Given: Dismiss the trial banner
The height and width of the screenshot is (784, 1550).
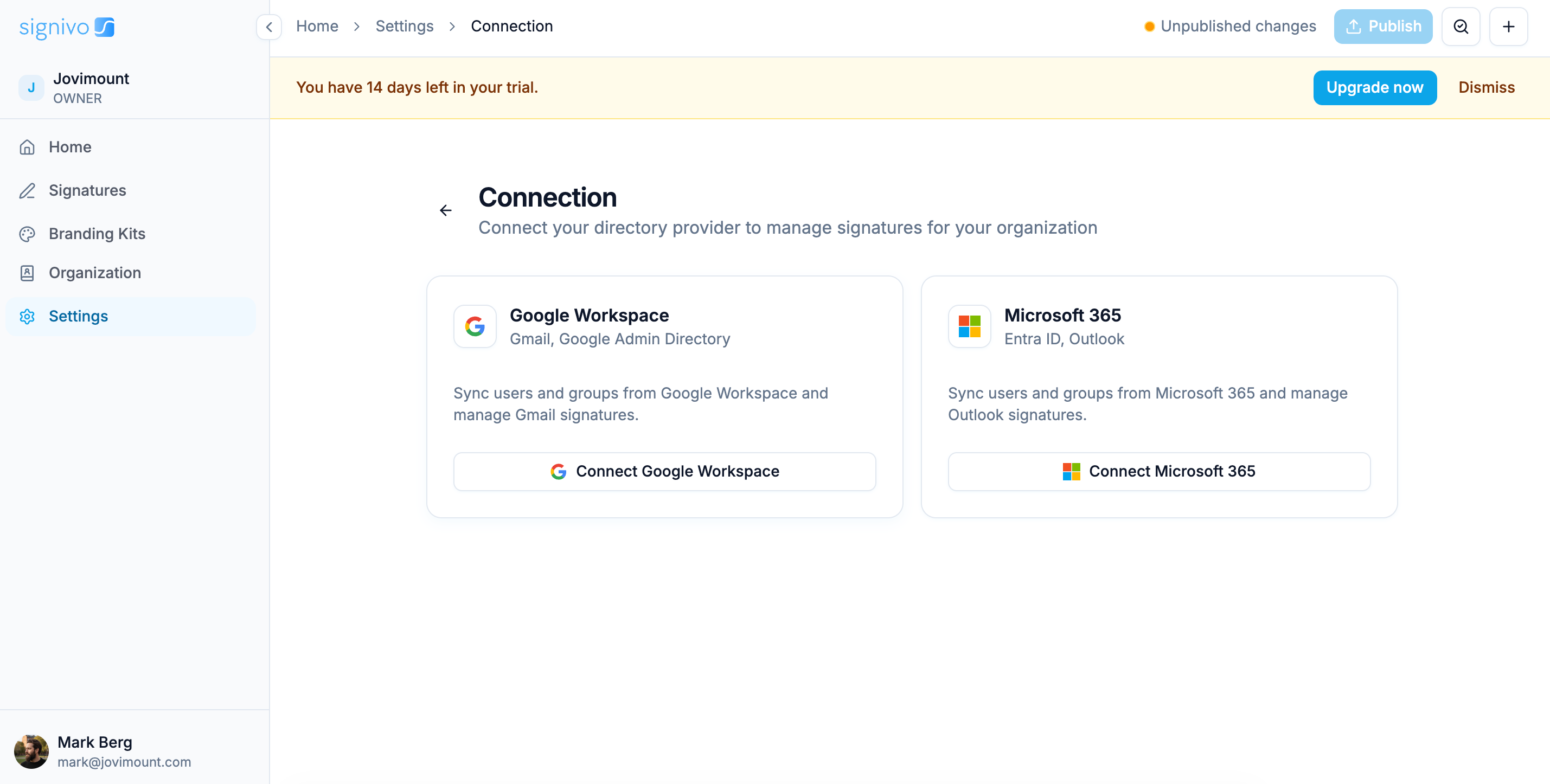Looking at the screenshot, I should pyautogui.click(x=1486, y=88).
